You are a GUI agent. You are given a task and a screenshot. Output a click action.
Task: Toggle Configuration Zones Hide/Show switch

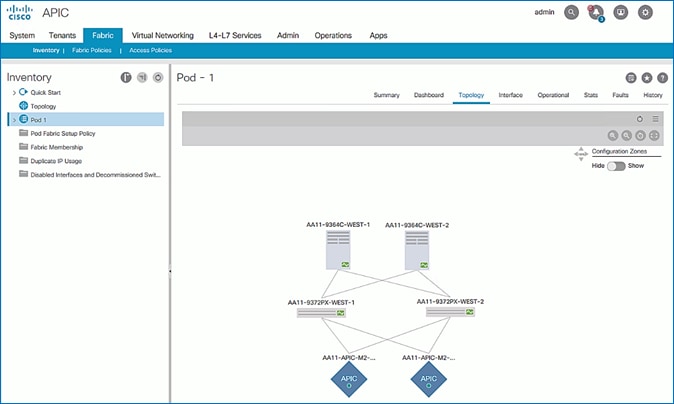point(616,166)
